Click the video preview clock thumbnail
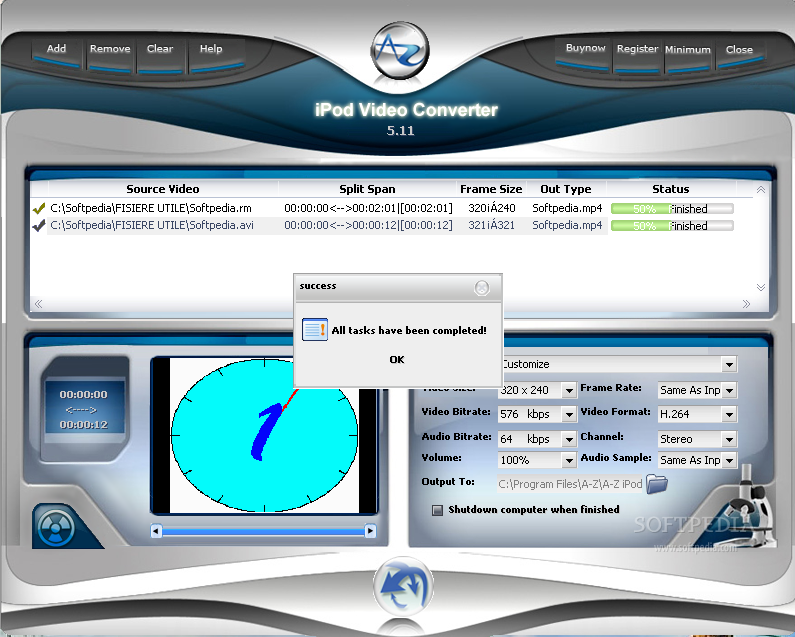The image size is (795, 637). [x=264, y=435]
